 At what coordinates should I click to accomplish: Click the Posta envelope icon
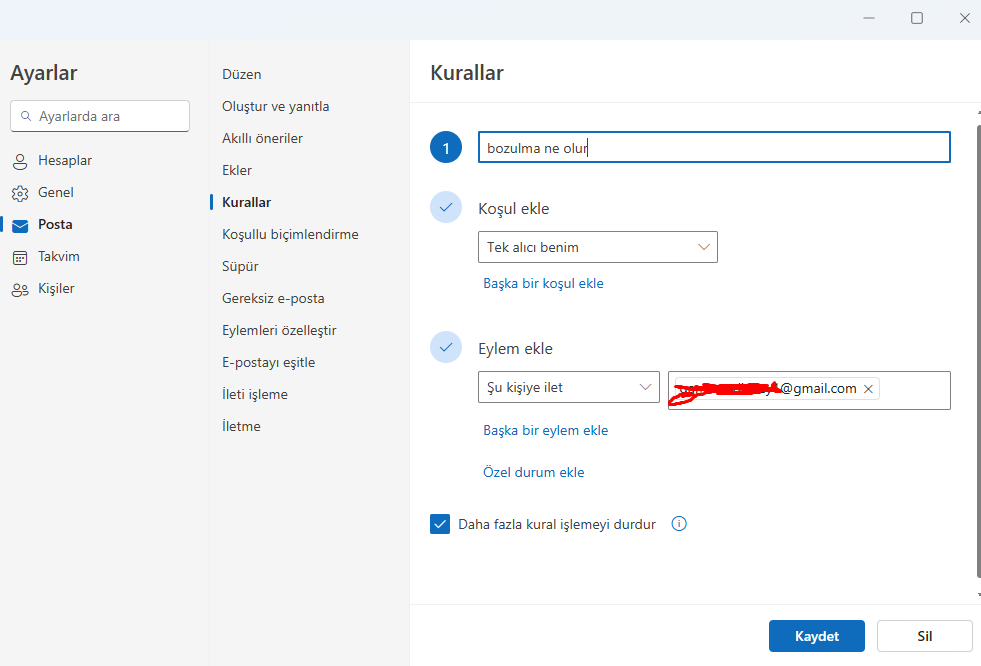pos(20,226)
